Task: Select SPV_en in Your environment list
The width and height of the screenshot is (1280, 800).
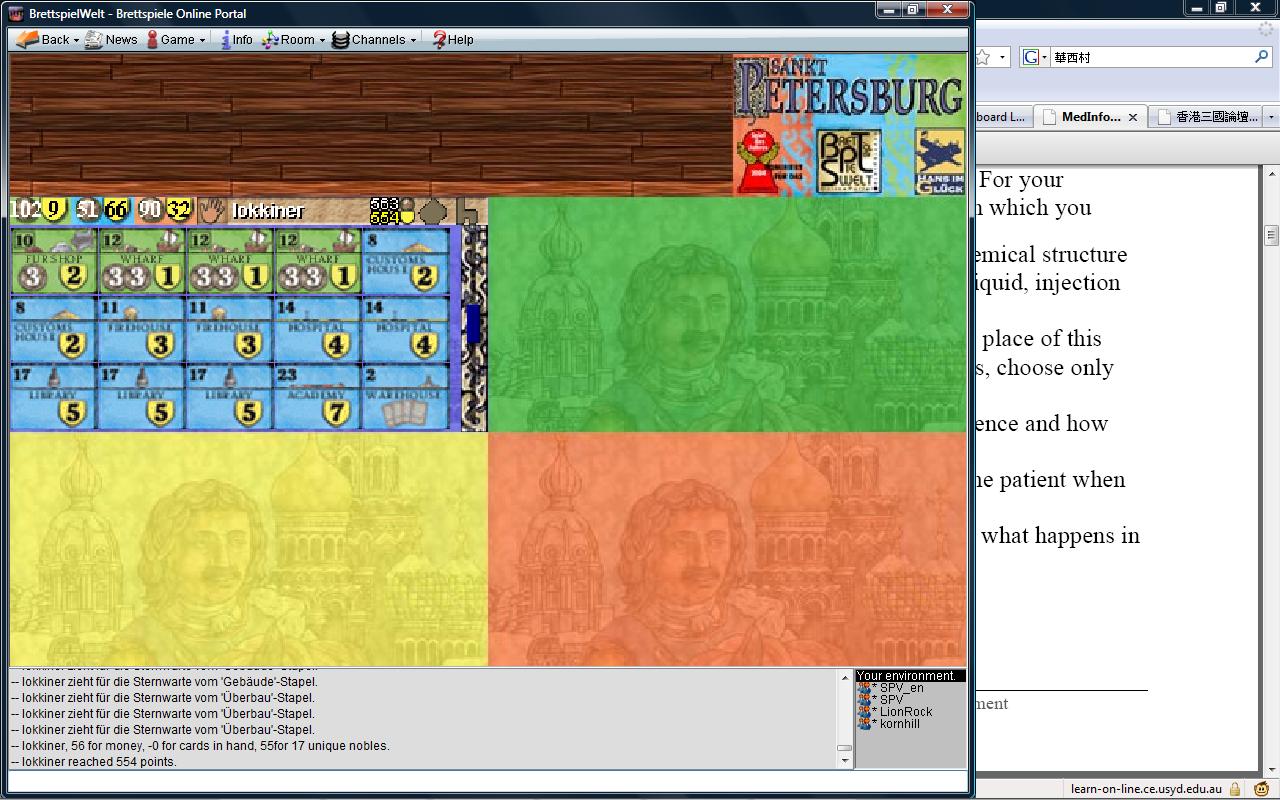Action: 891,688
